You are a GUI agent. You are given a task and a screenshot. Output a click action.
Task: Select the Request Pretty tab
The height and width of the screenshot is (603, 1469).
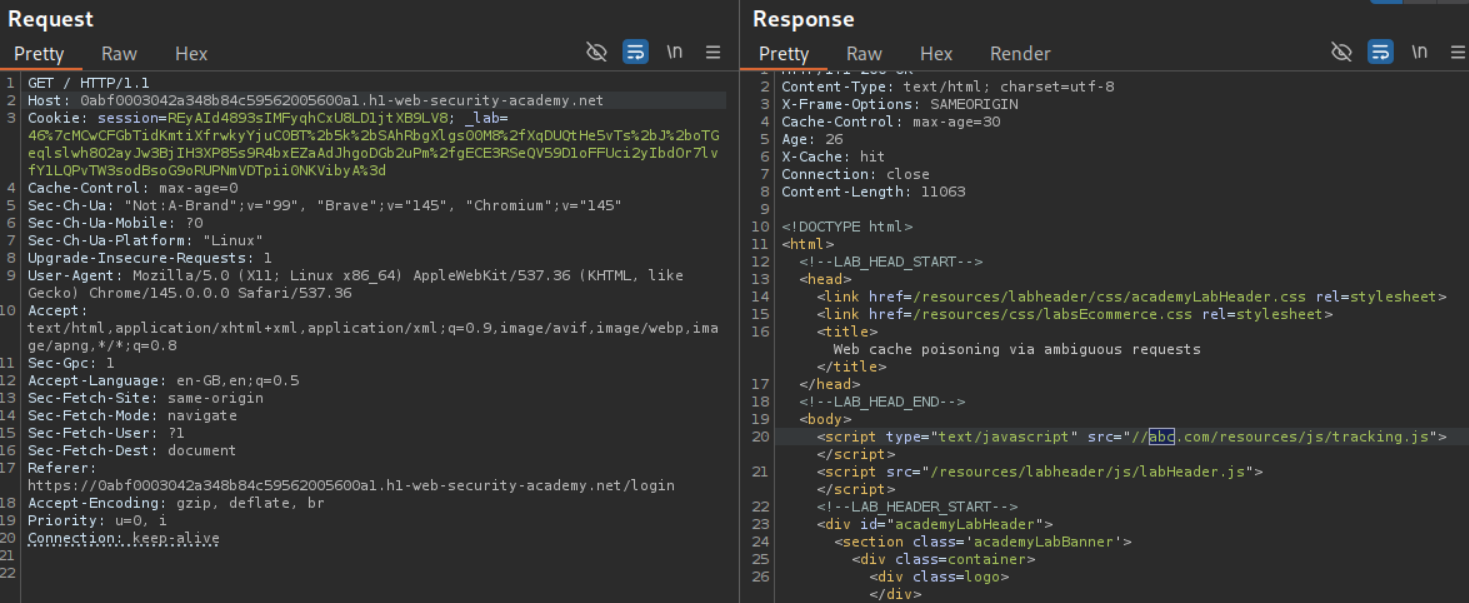tap(39, 54)
